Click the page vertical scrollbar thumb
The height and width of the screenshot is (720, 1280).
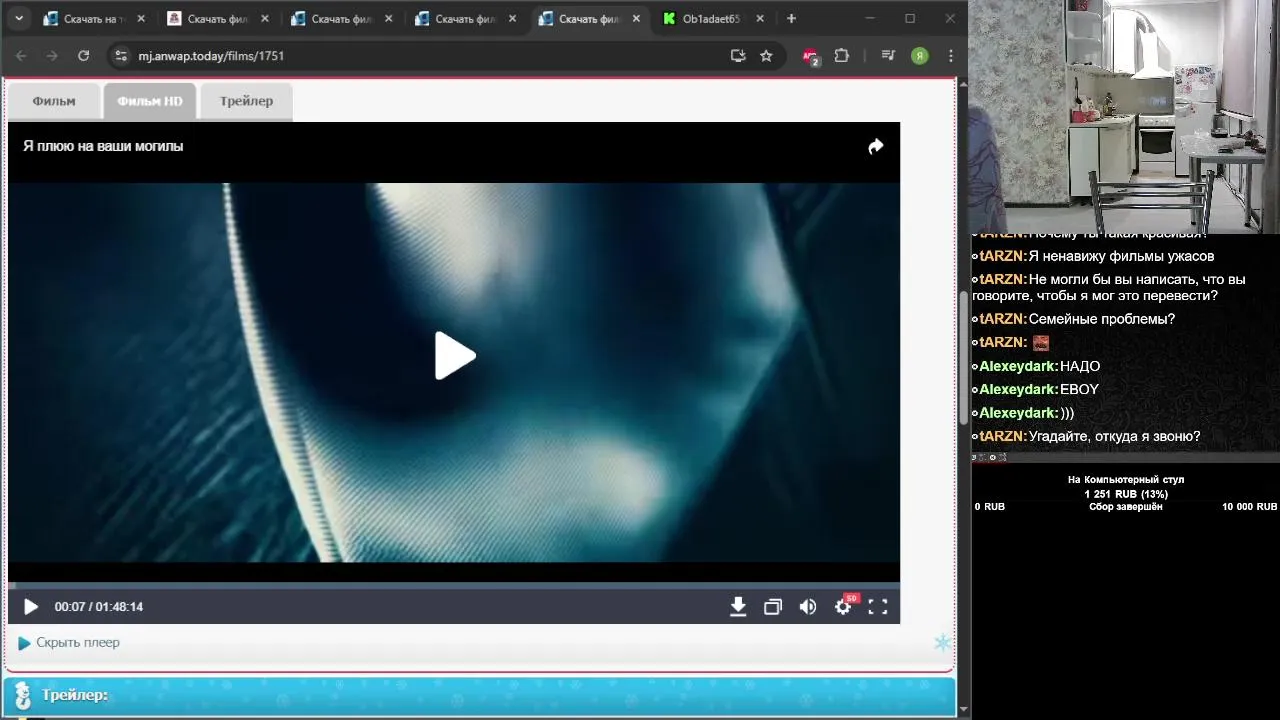coord(964,357)
